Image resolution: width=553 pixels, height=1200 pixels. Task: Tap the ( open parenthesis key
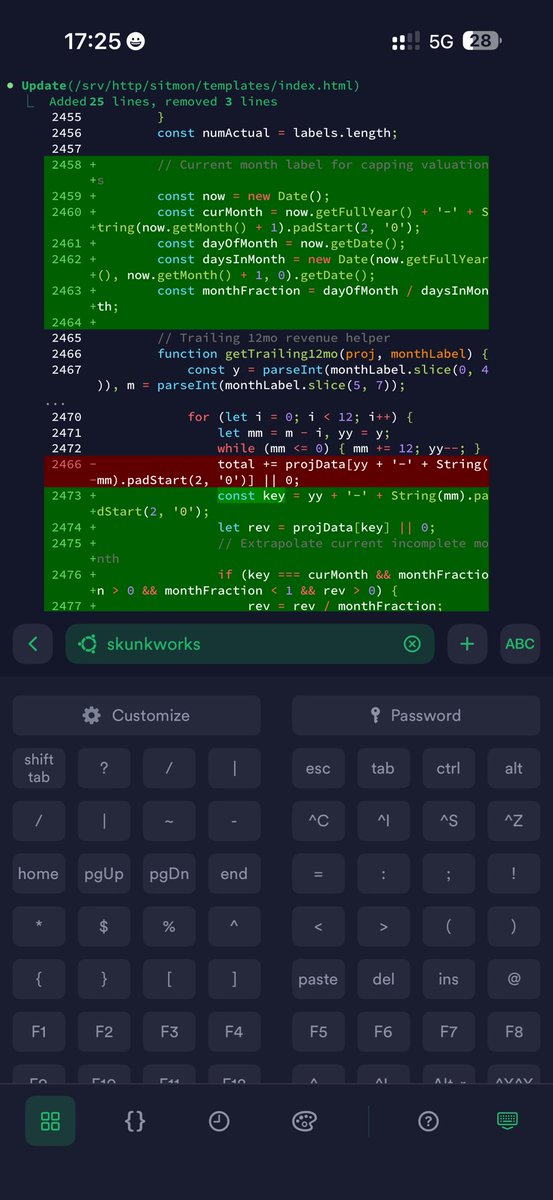point(448,927)
